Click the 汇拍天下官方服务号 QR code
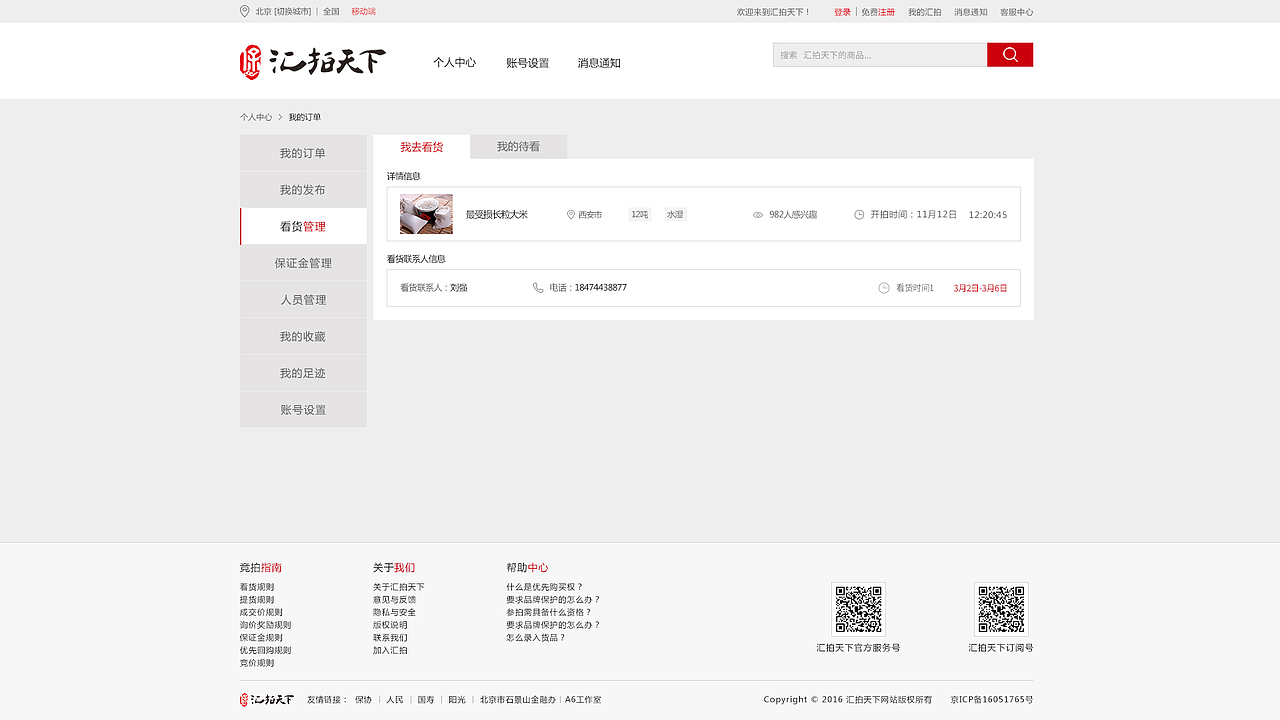Screen dimensions: 1280x720 coord(858,609)
